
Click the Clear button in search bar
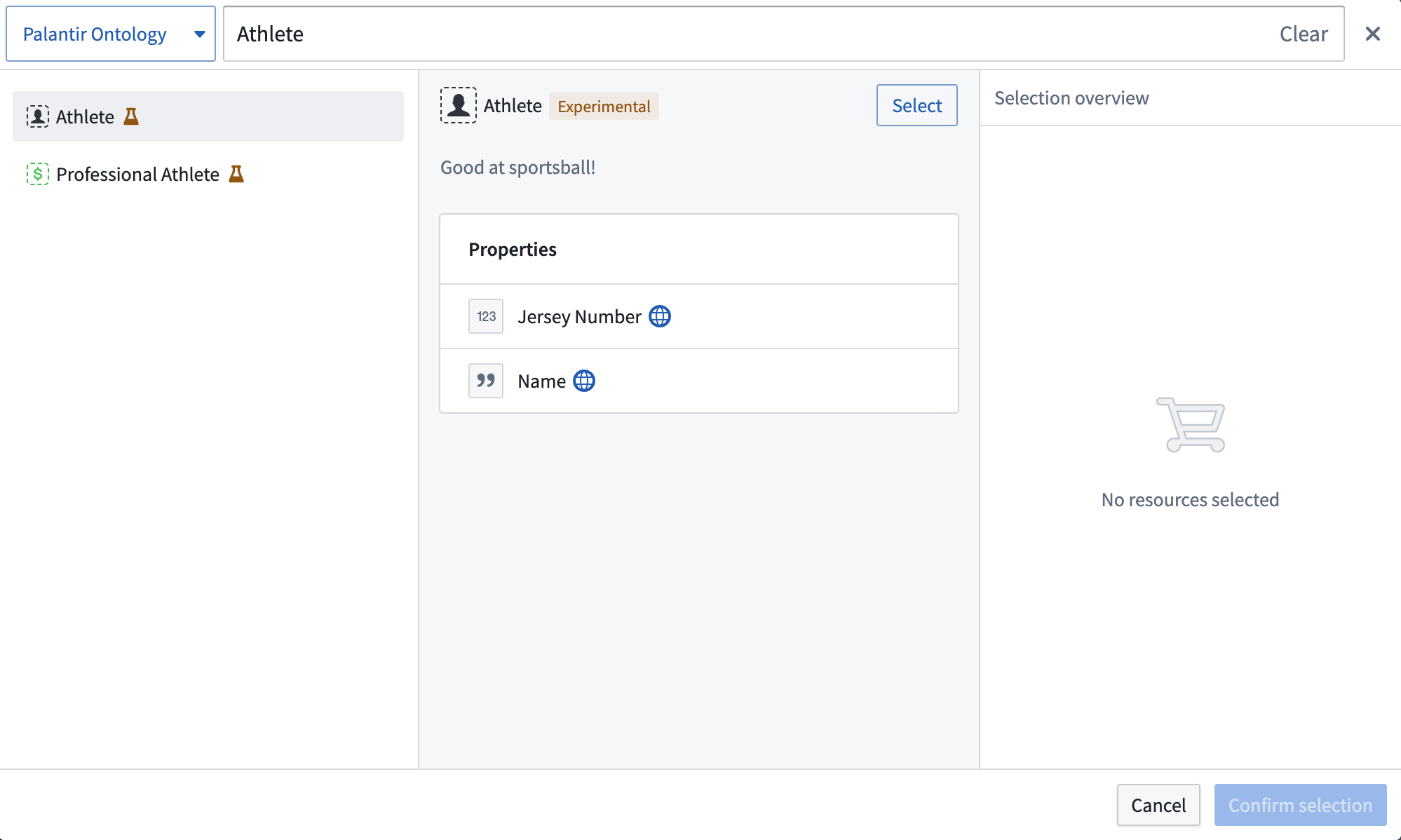pyautogui.click(x=1303, y=33)
